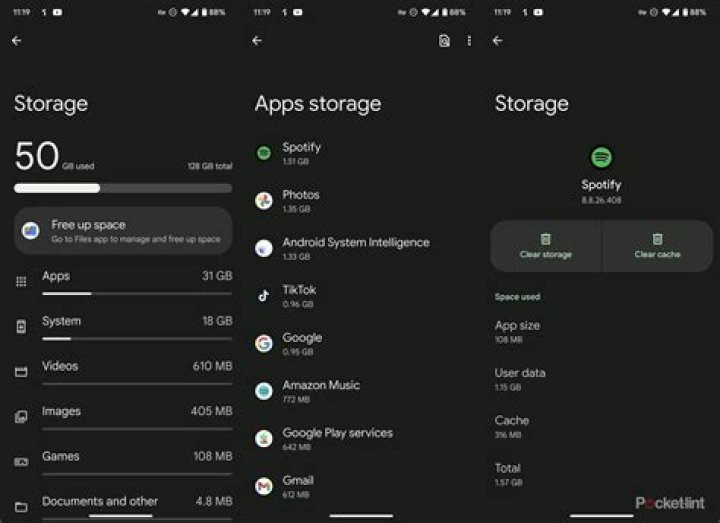
Task: Tap the 50 GB used storage bar
Action: [123, 187]
